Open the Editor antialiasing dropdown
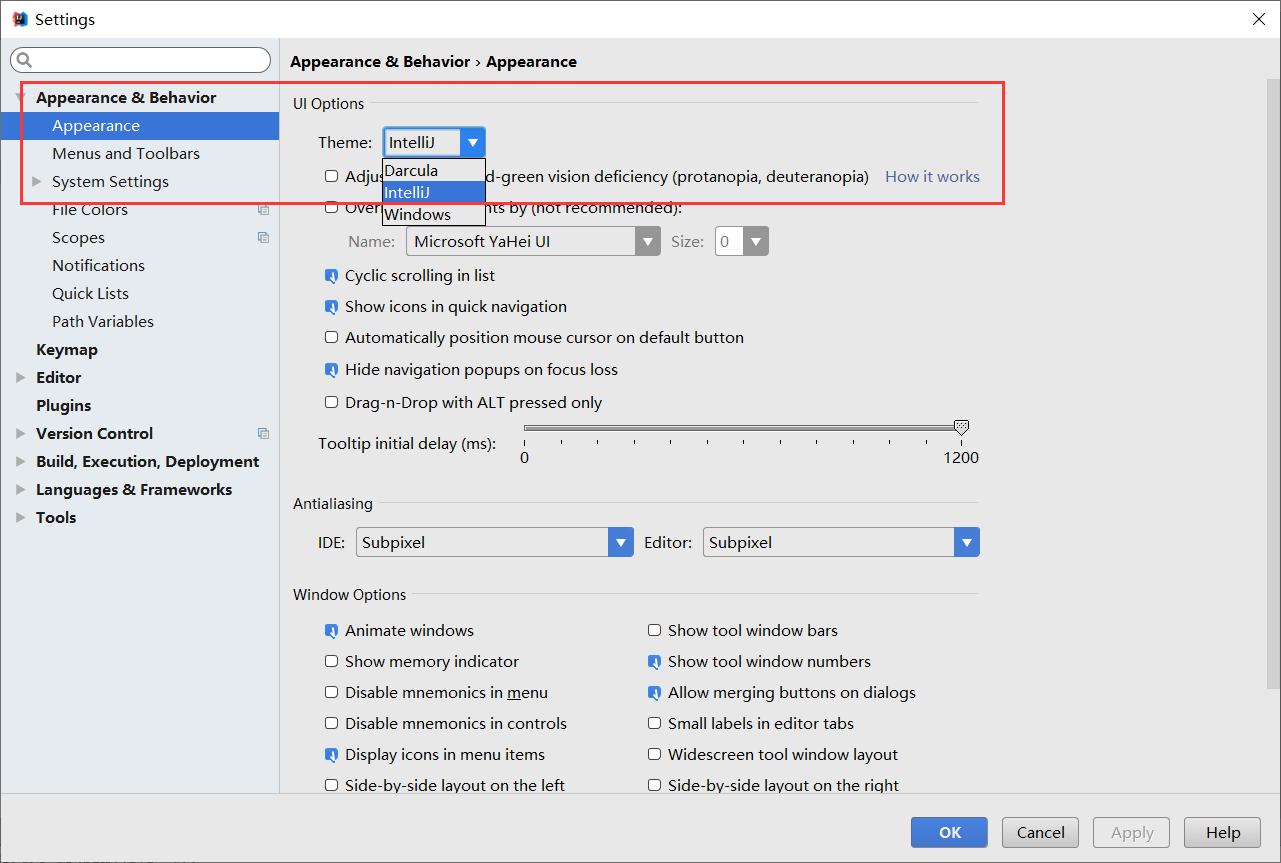This screenshot has width=1281, height=863. click(x=966, y=543)
